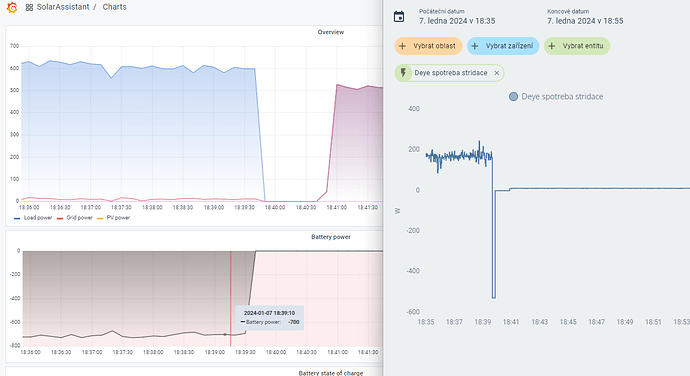
Task: Click the lightning icon on Deye chip
Action: tap(403, 73)
